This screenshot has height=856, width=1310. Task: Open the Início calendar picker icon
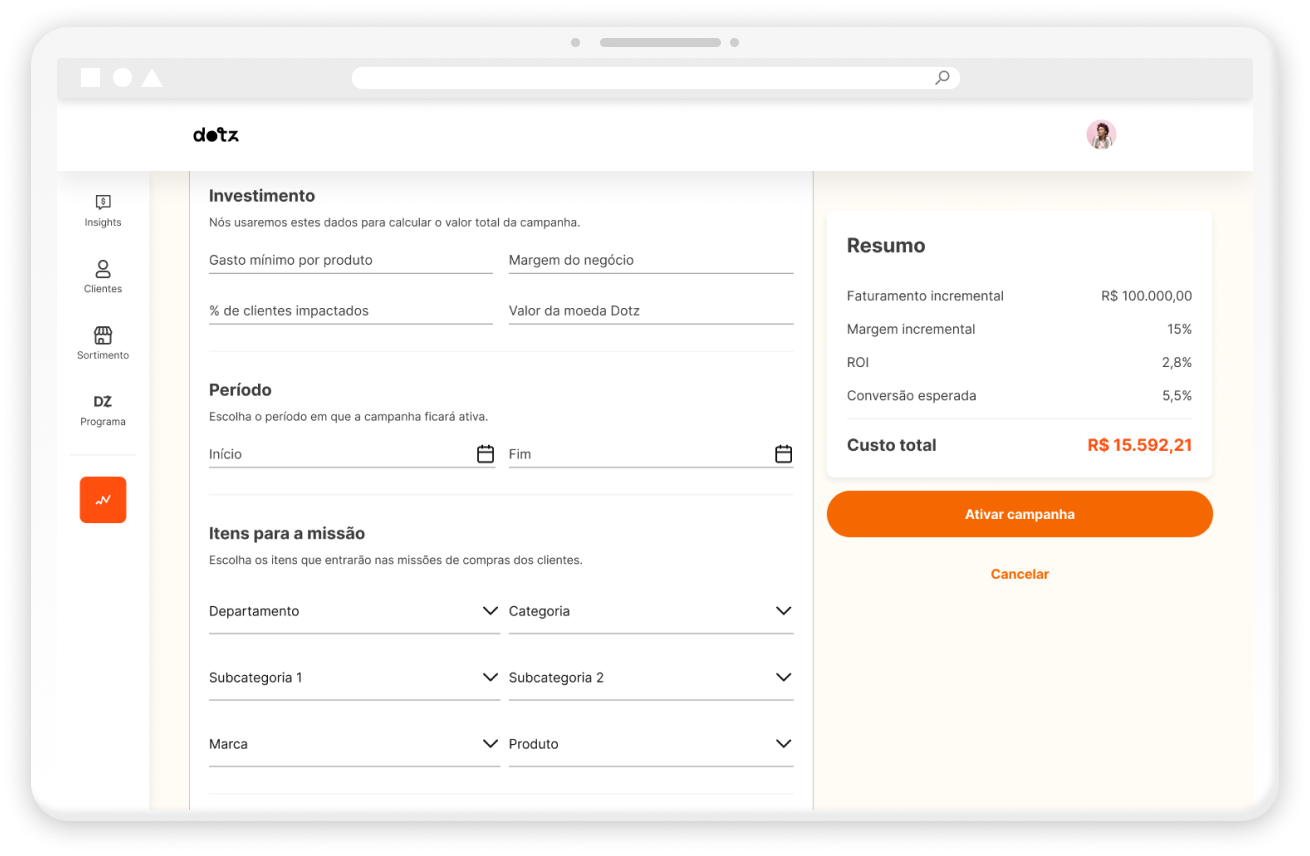(485, 454)
